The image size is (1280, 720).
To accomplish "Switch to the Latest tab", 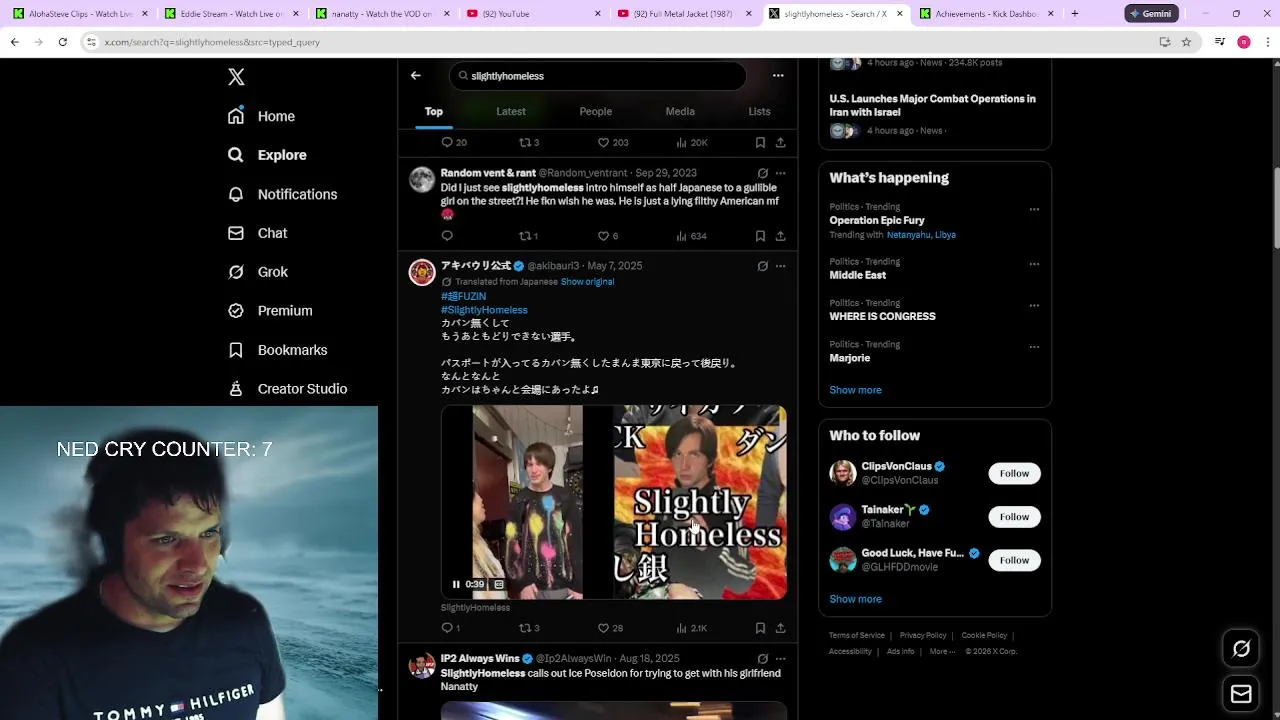I will click(x=511, y=111).
